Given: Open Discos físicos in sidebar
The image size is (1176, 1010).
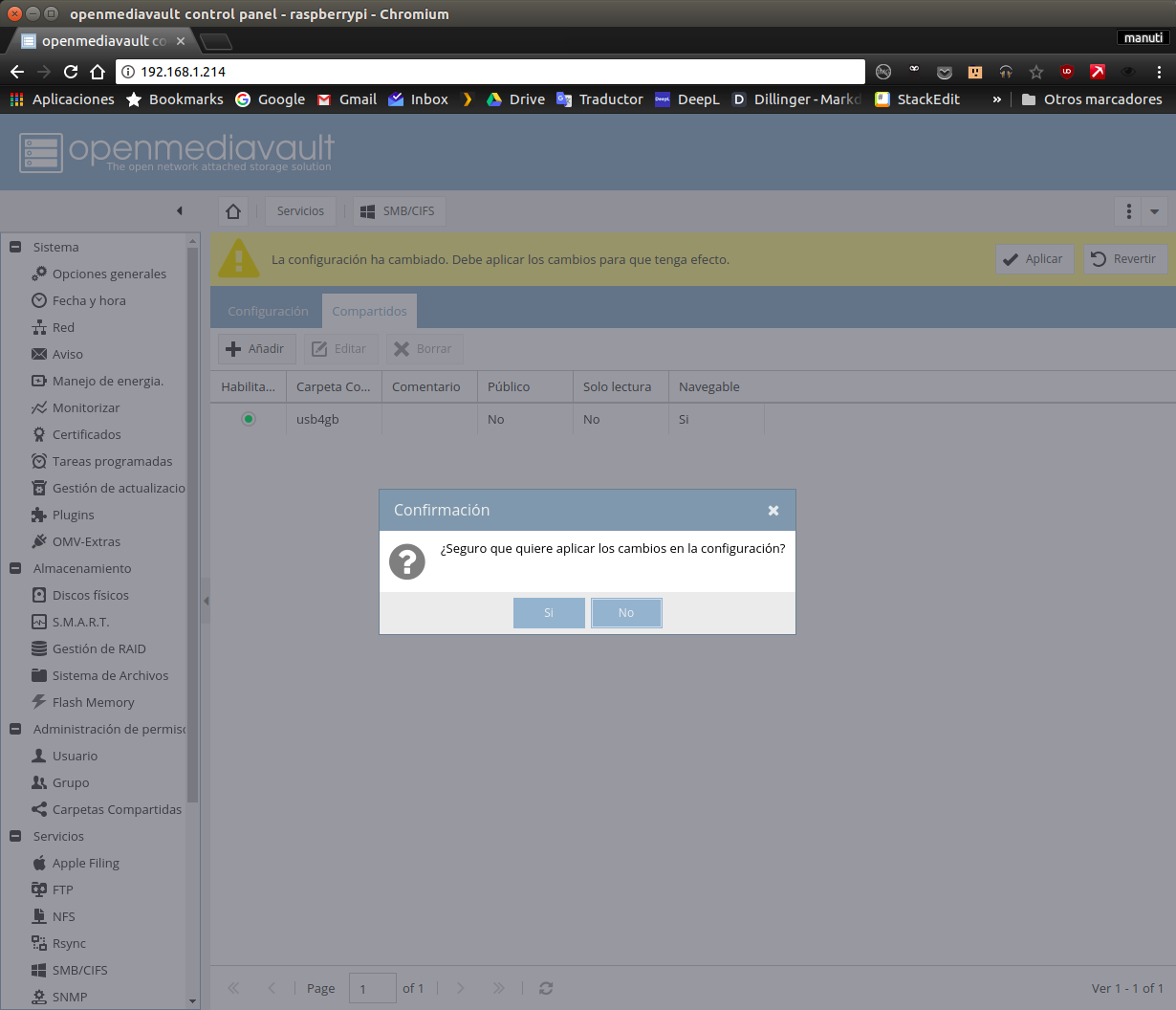Looking at the screenshot, I should point(90,595).
